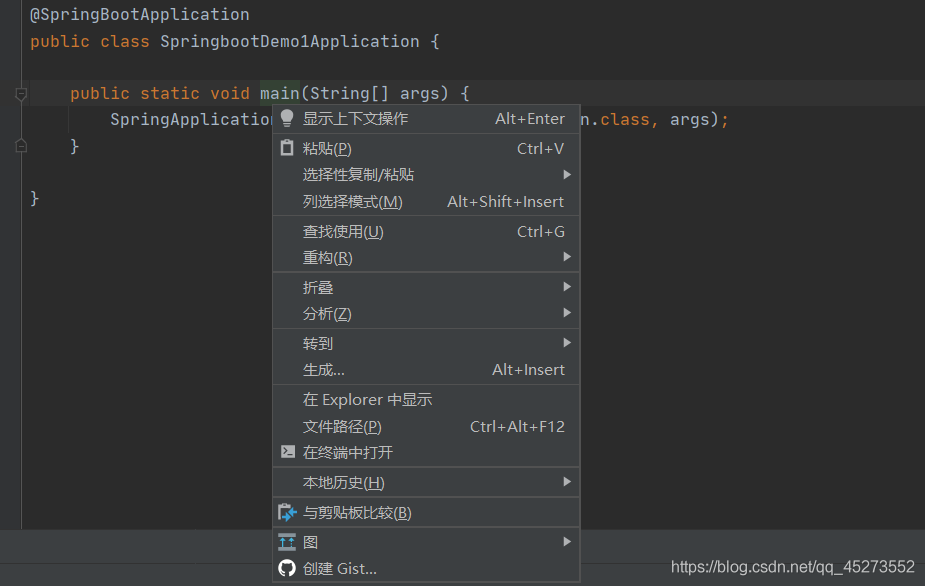
Task: Open the 本地历史(H) submenu
Action: [x=426, y=482]
